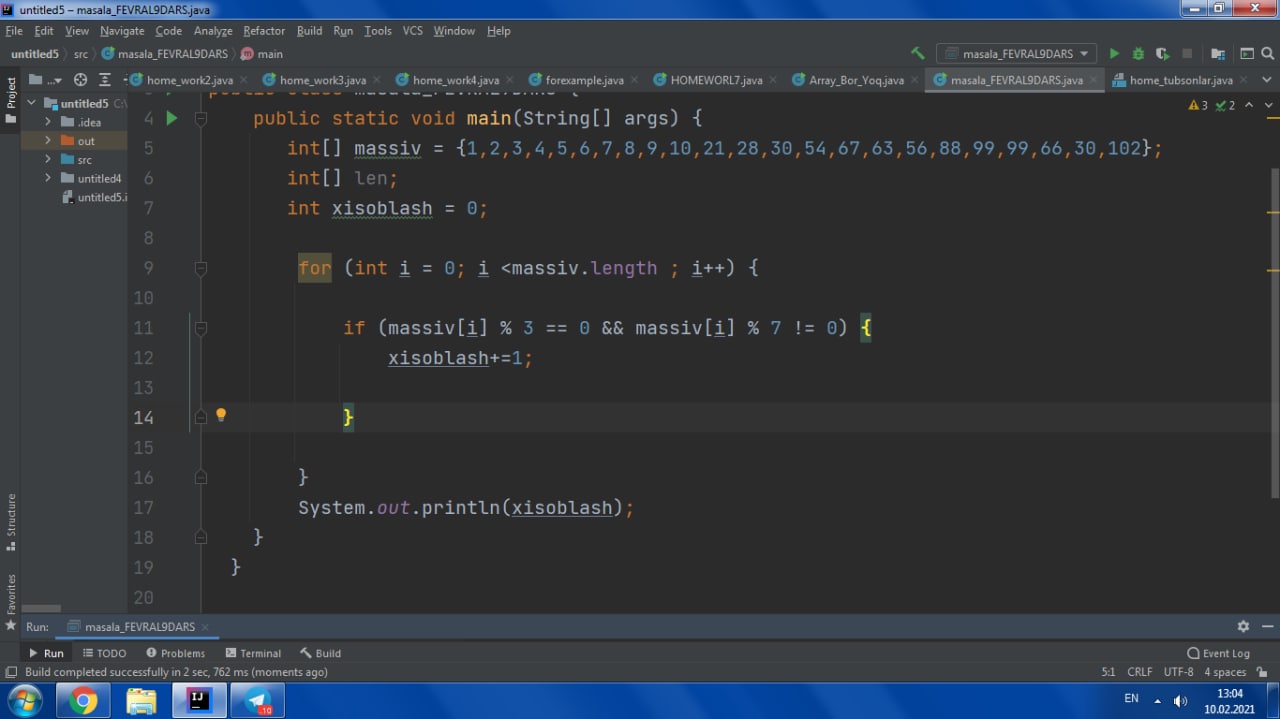
Task: Open the Event Log
Action: pyautogui.click(x=1218, y=653)
